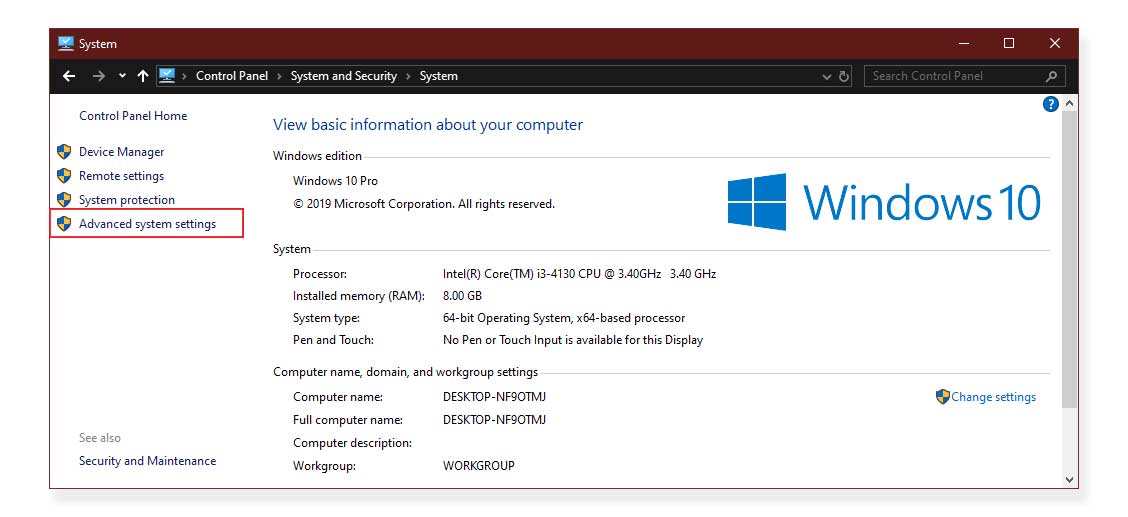Click Computer name value DESKTOP-NF9OTMJ
Viewport: 1128px width, 517px height.
[494, 397]
